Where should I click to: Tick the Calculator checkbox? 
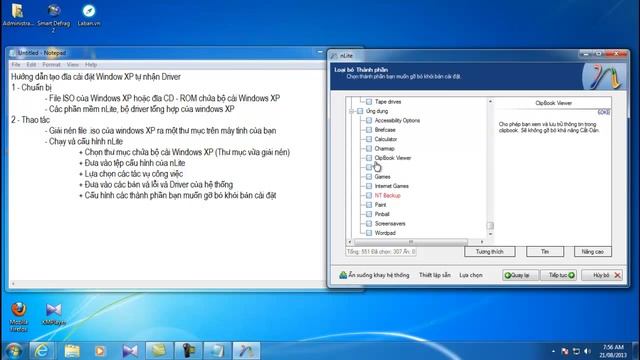369,139
